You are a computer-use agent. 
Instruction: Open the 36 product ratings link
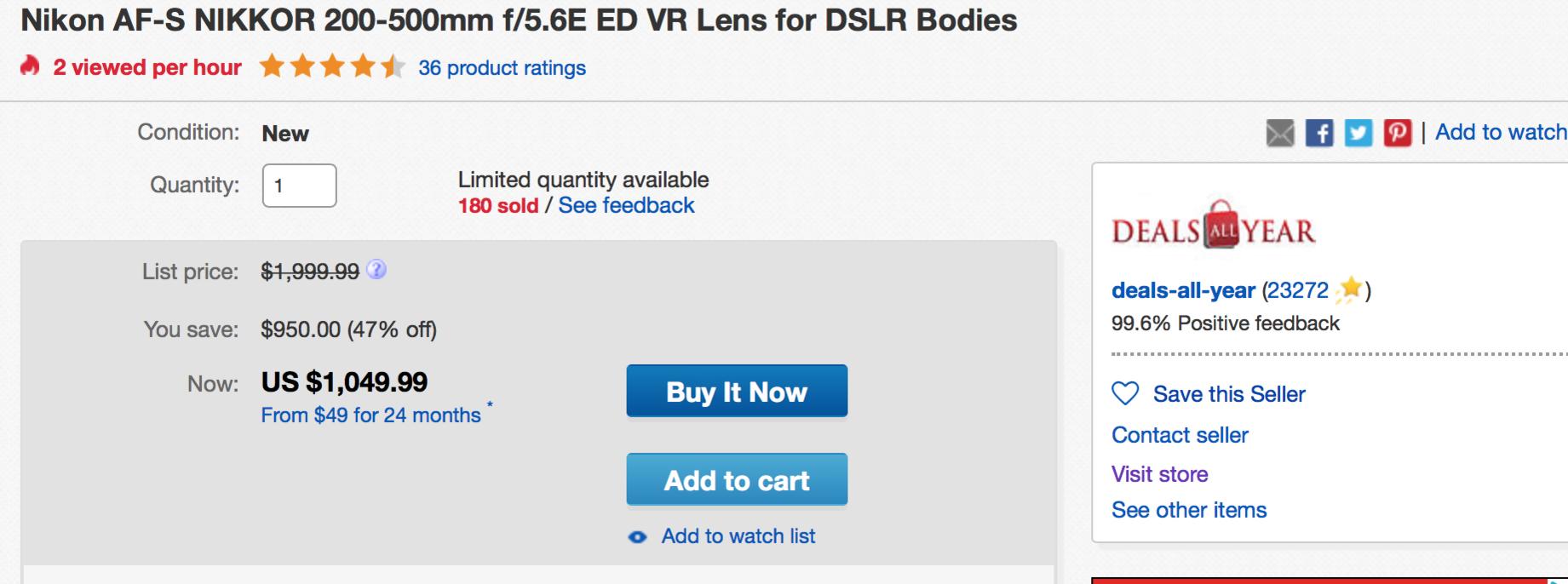[502, 68]
